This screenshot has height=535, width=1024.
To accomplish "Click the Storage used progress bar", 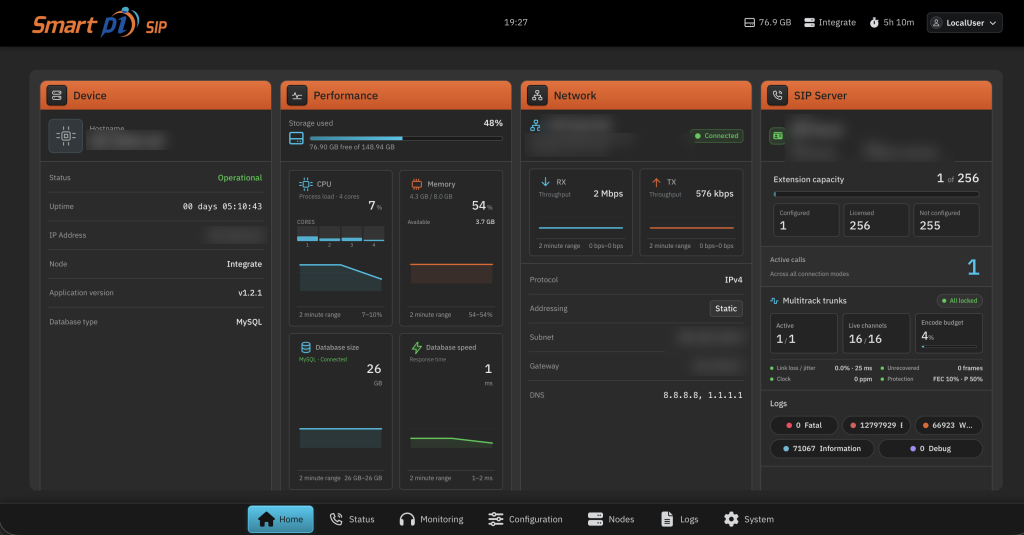I will tap(406, 138).
